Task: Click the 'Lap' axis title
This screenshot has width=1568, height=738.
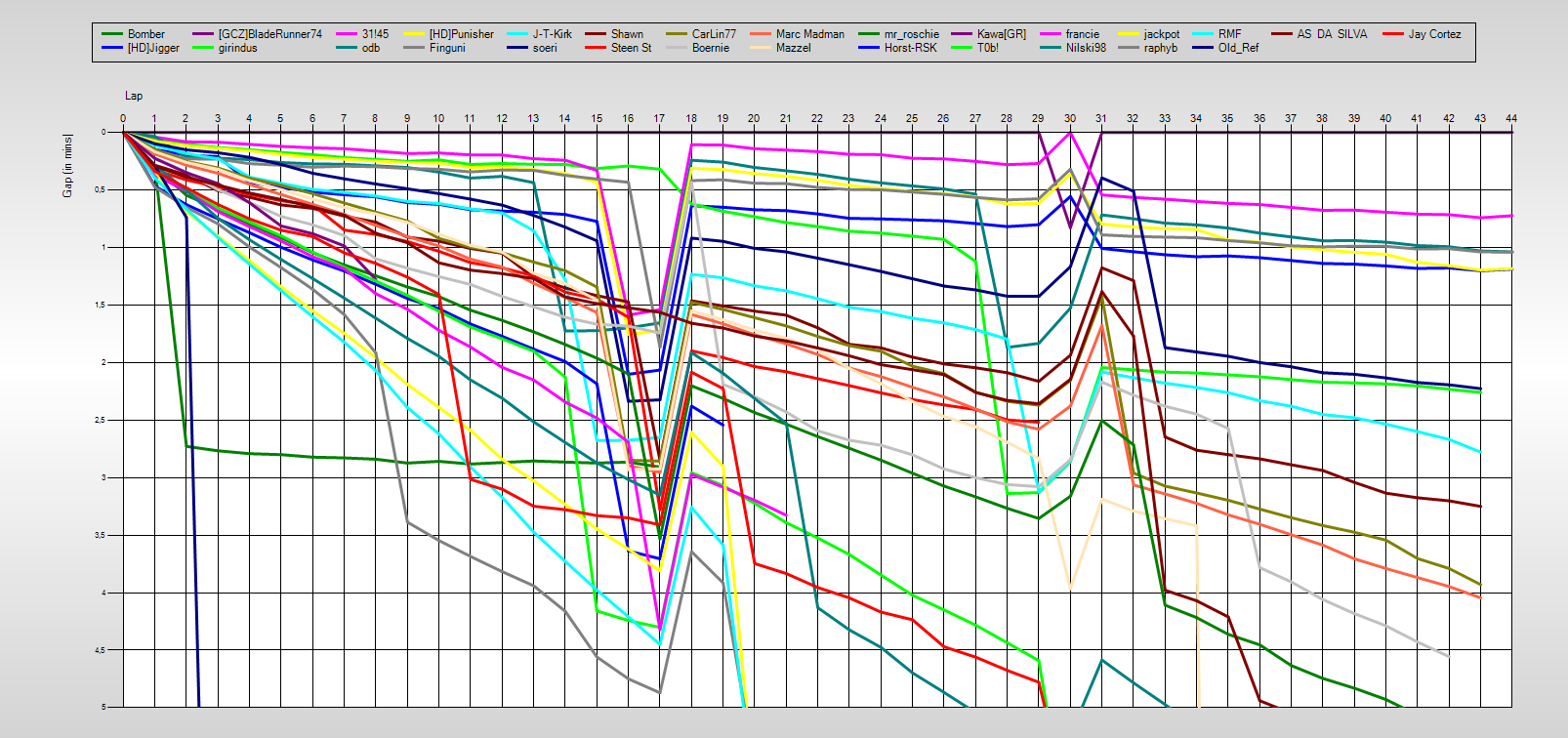Action: click(134, 96)
